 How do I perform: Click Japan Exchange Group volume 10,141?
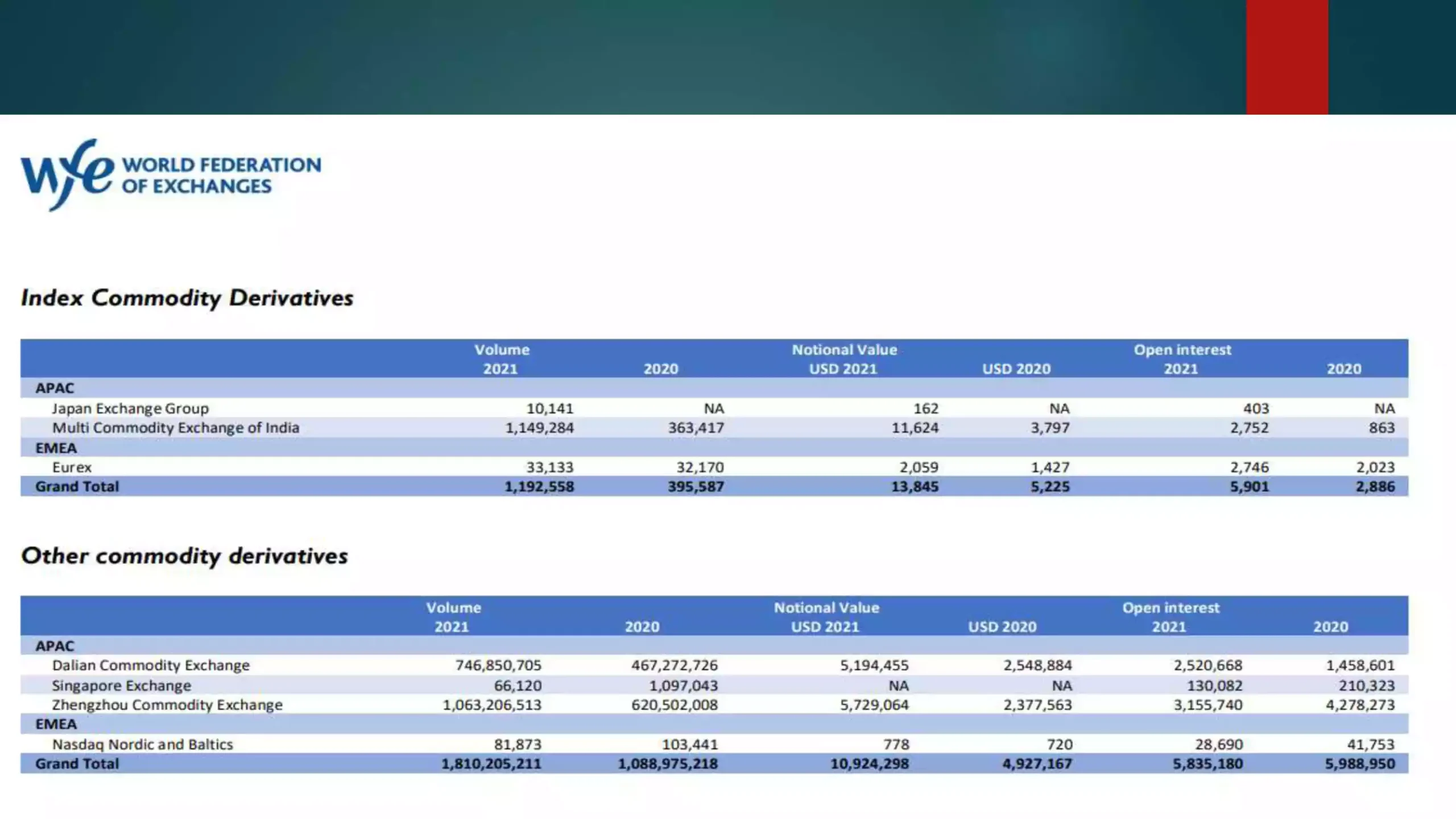pyautogui.click(x=550, y=408)
